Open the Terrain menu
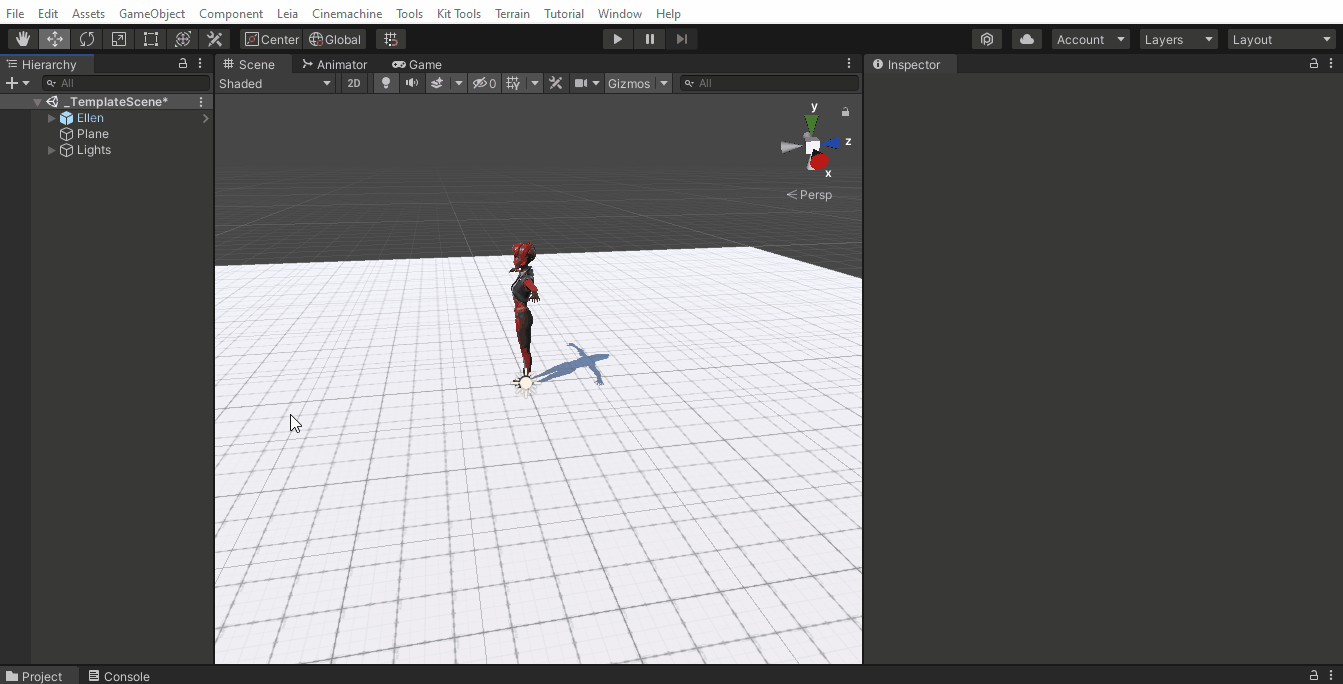The width and height of the screenshot is (1343, 684). tap(512, 14)
